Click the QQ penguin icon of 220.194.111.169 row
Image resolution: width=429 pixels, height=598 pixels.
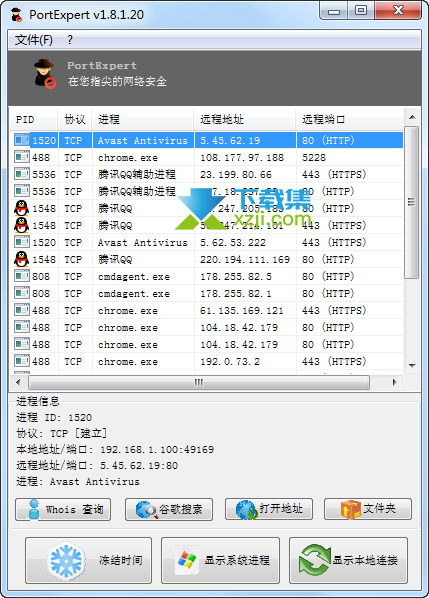pyautogui.click(x=22, y=259)
